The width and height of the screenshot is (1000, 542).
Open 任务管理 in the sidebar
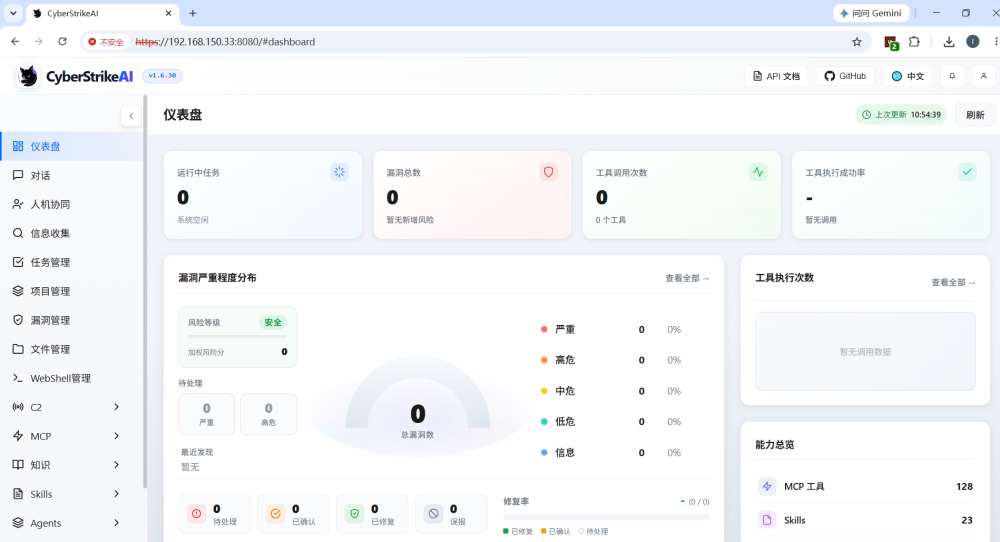click(71, 262)
